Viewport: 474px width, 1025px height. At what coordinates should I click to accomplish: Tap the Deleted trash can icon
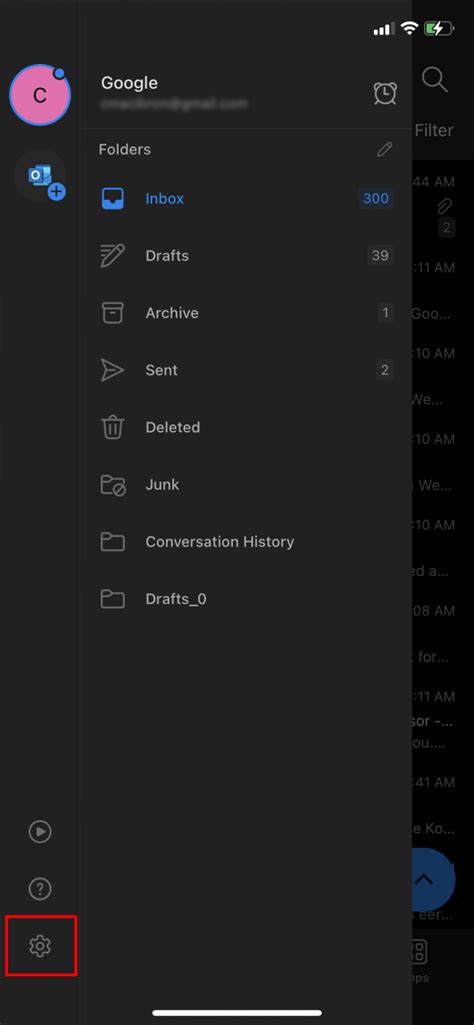[x=112, y=427]
